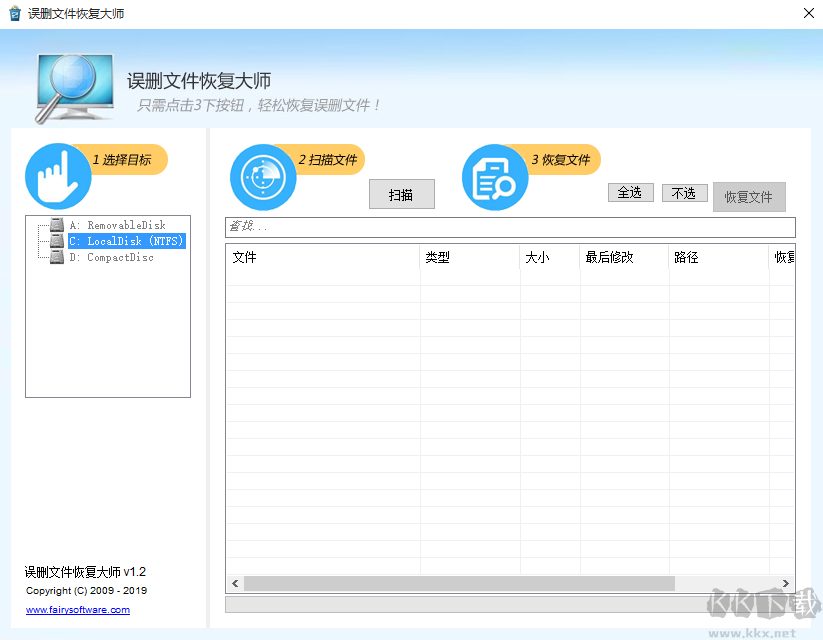Click inside the 查找 search field
Screen dimensions: 823x640
pyautogui.click(x=400, y=227)
